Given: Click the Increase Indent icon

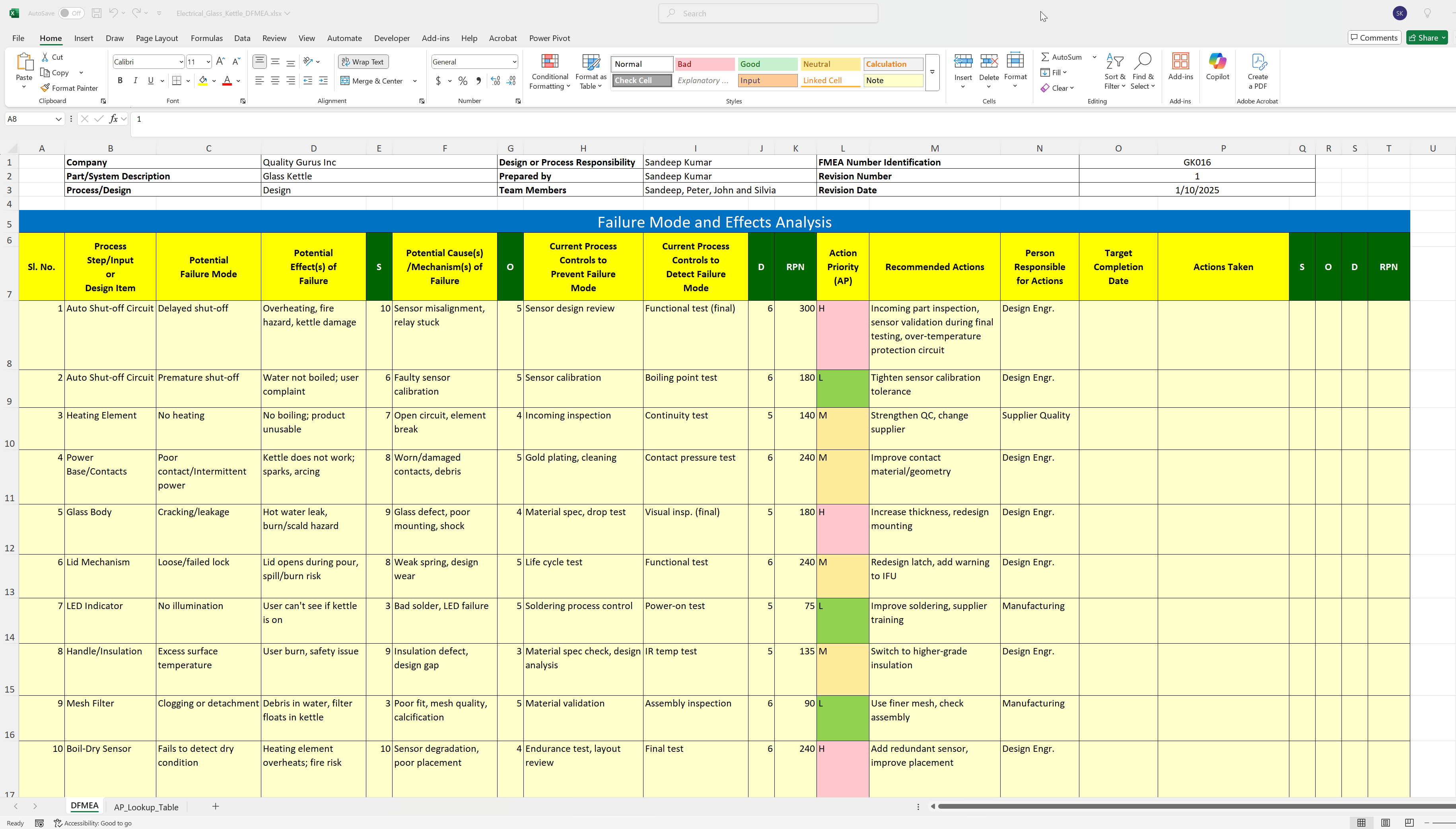Looking at the screenshot, I should tap(323, 81).
